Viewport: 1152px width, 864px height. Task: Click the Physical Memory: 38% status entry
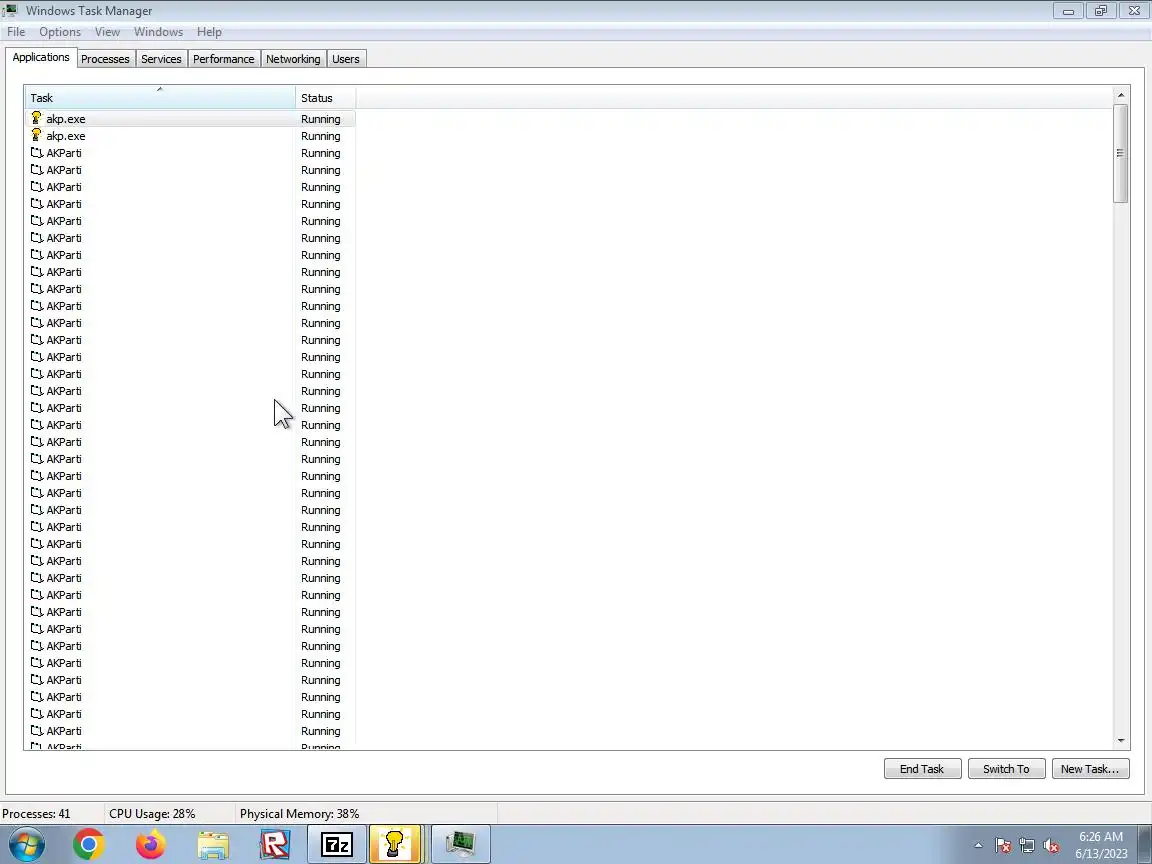(299, 814)
